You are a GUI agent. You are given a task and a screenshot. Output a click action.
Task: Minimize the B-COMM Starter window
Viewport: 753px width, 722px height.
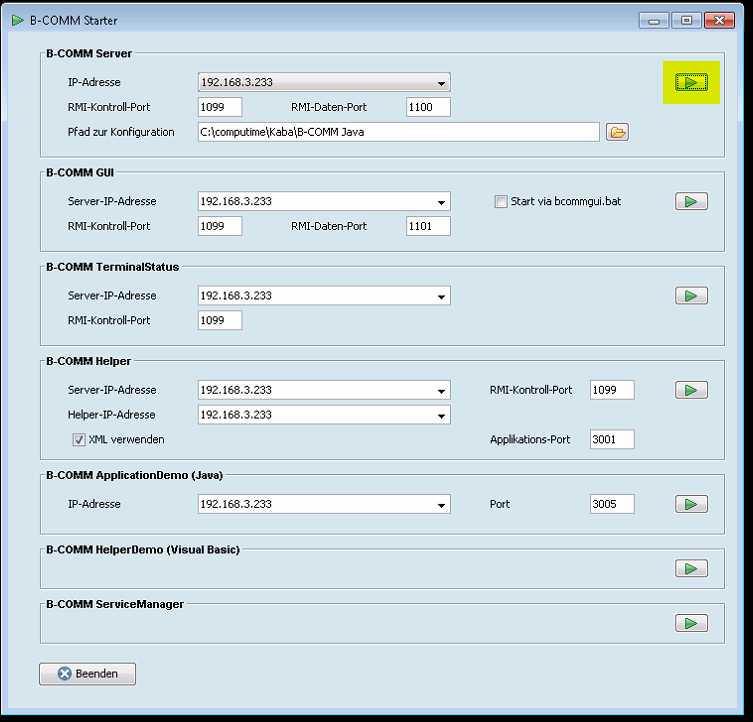(654, 21)
